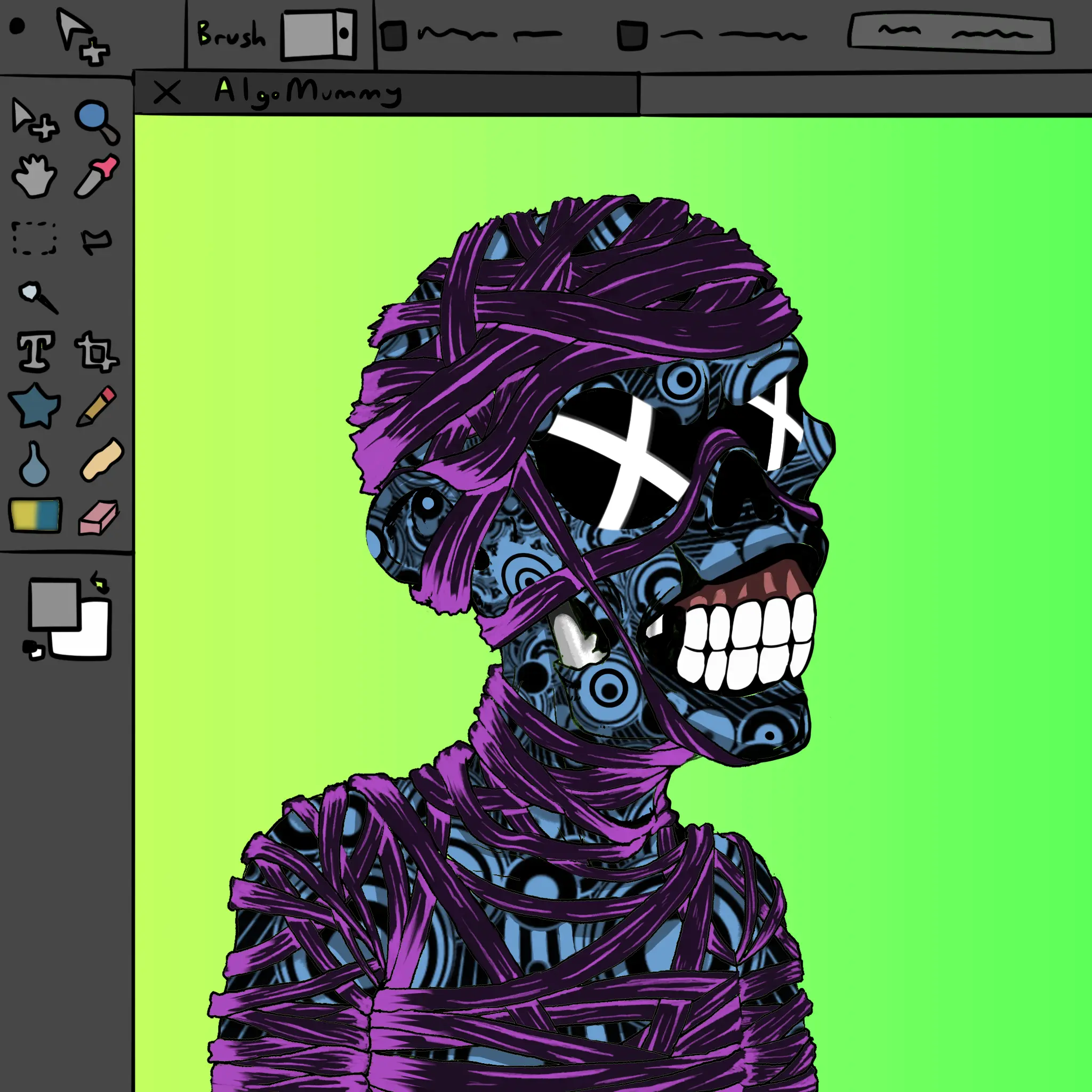Select the Rectangular Marquee selection tool

pos(35,238)
